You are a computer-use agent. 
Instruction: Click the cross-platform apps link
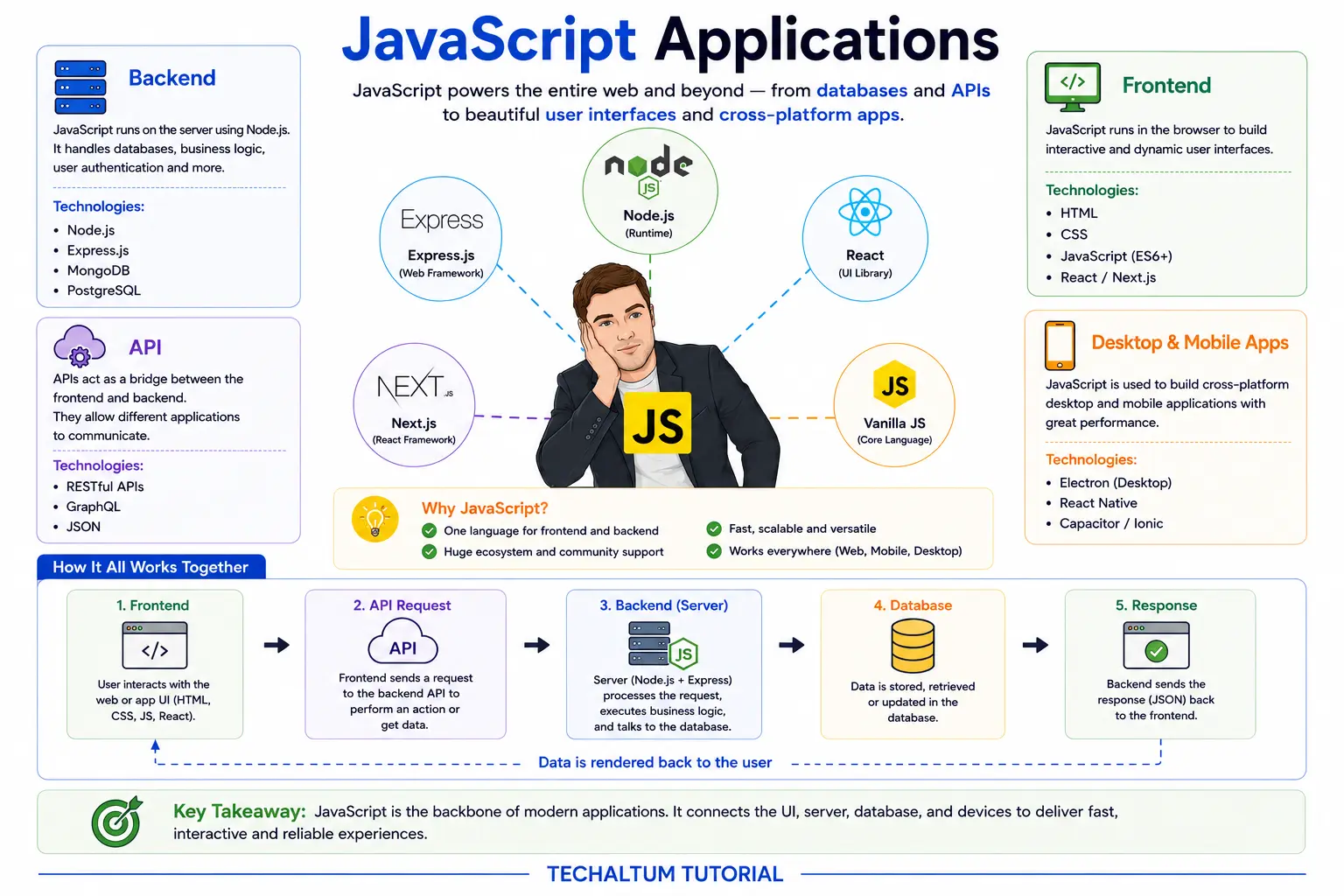(x=809, y=115)
